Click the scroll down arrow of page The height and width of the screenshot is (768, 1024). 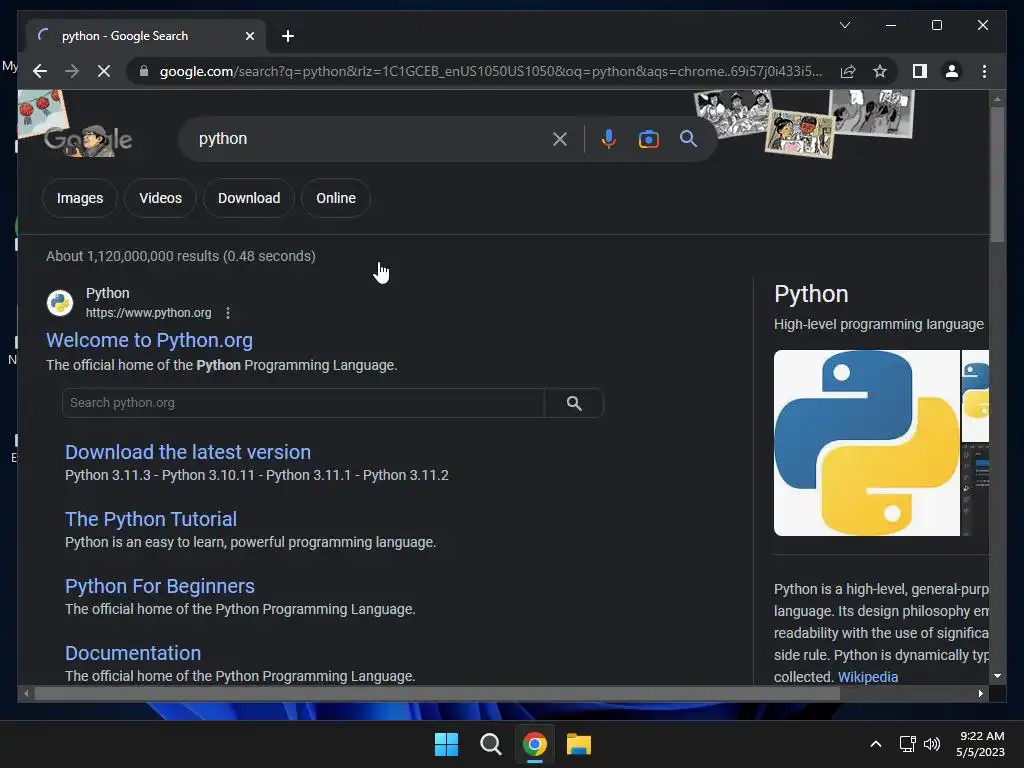click(x=997, y=677)
